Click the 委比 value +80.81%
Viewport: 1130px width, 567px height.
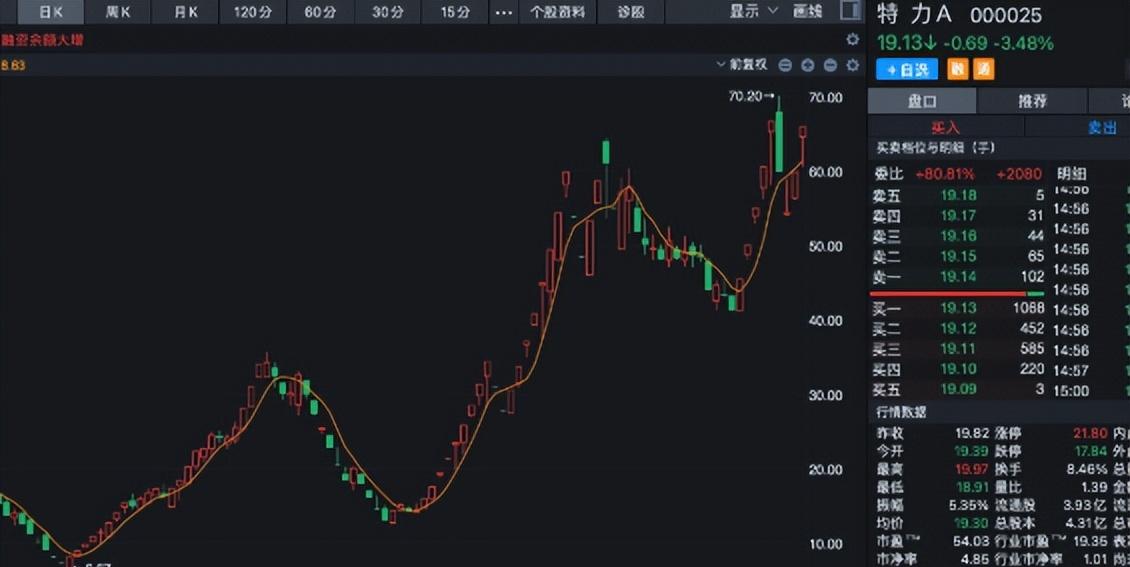coord(945,174)
